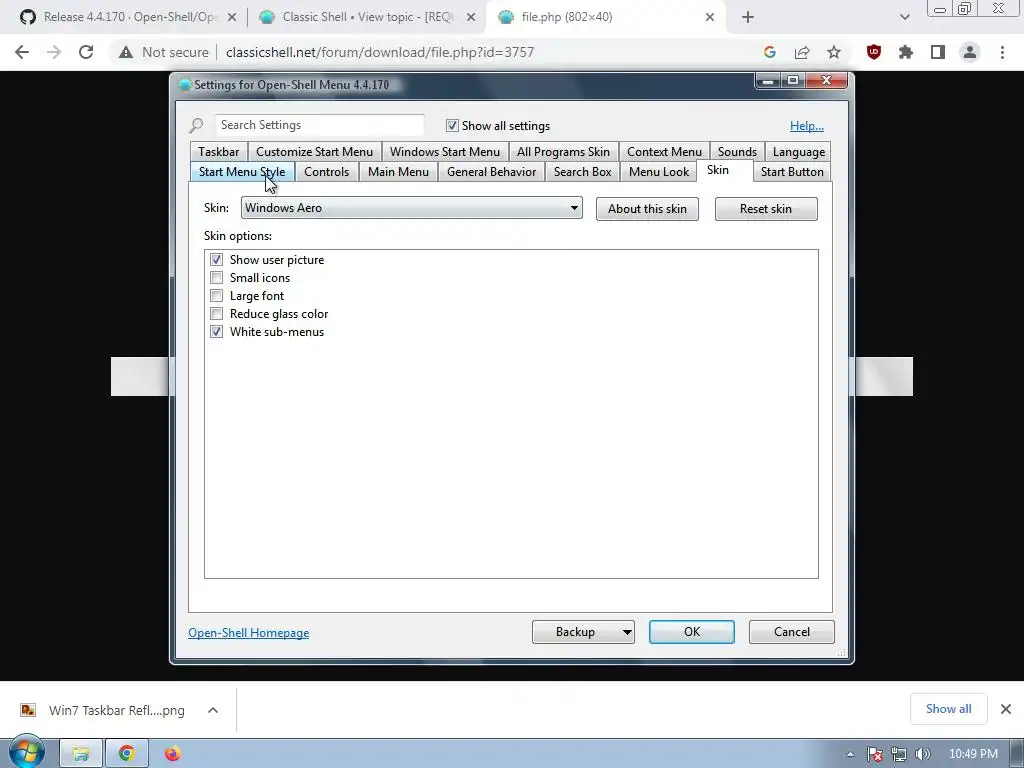1024x768 pixels.
Task: Click About this skin button
Action: click(x=647, y=209)
